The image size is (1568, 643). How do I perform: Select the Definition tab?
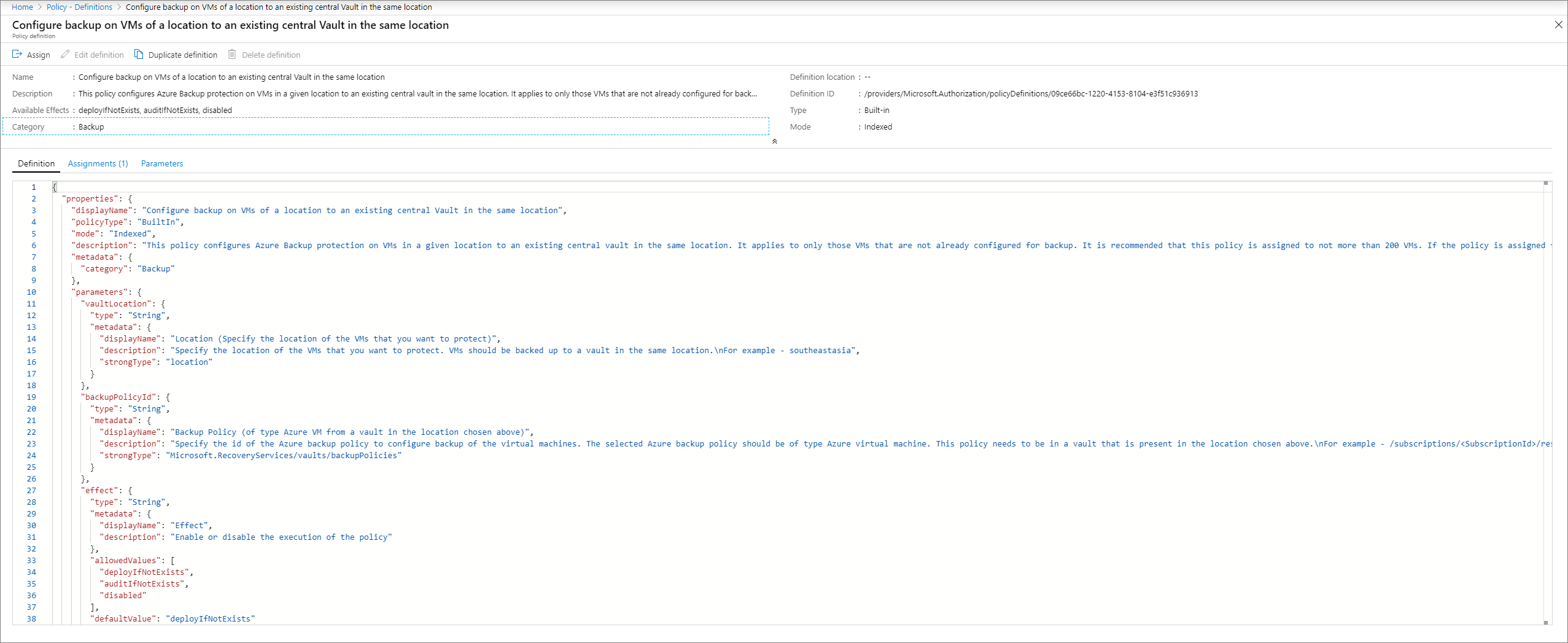click(36, 163)
